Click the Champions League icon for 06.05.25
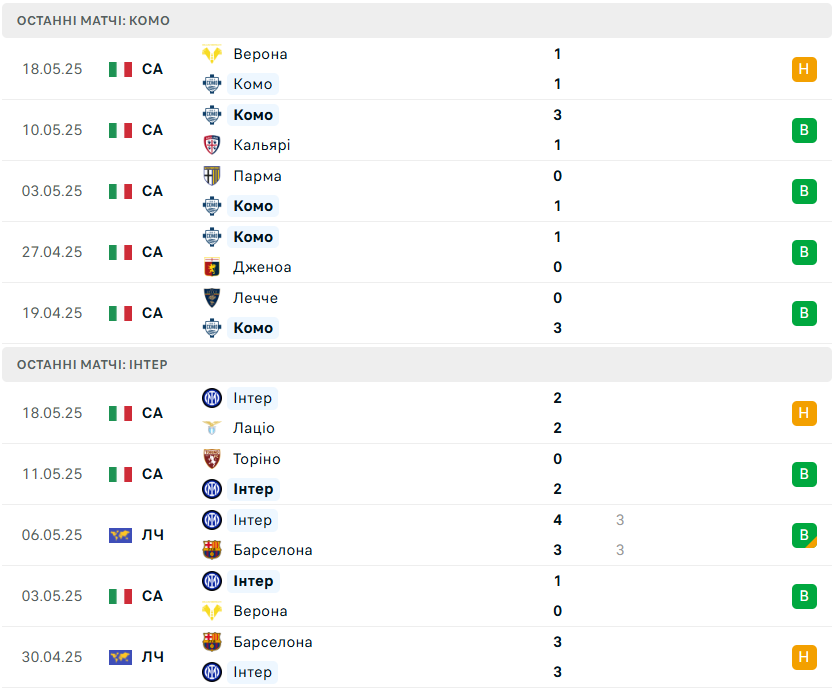The width and height of the screenshot is (834, 691). (120, 535)
